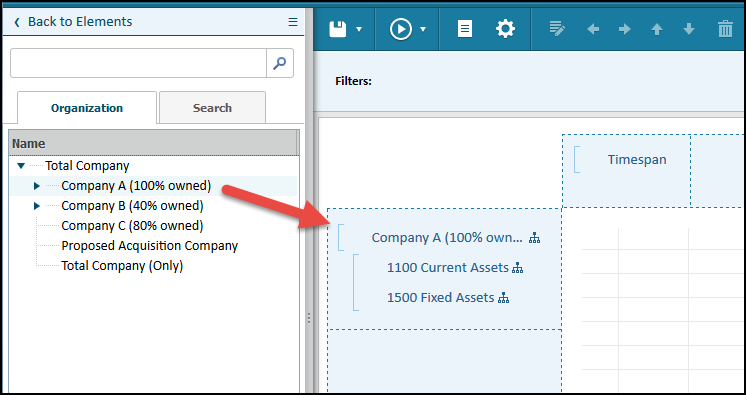Screen dimensions: 746x395
Task: Click the magnifier search button
Action: coord(280,63)
